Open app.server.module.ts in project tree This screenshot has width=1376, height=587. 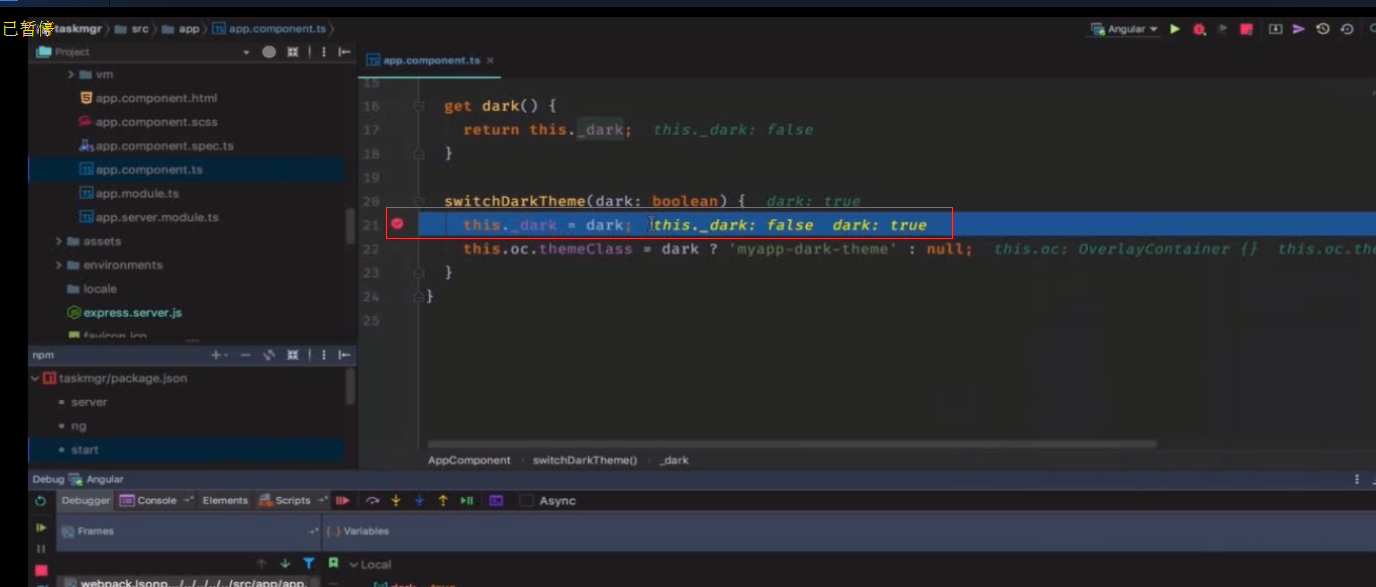click(148, 217)
